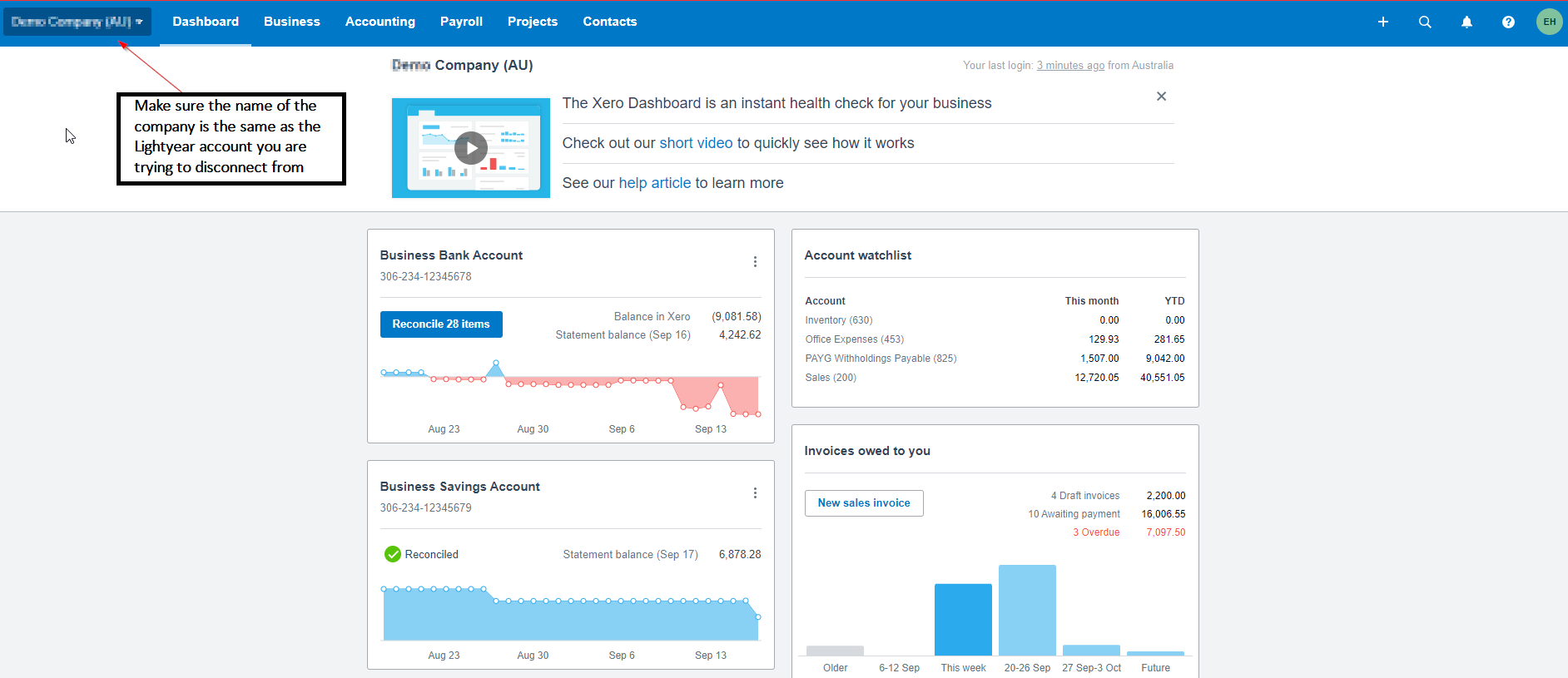Open Business Savings Account options menu
This screenshot has width=1568, height=678.
(755, 493)
